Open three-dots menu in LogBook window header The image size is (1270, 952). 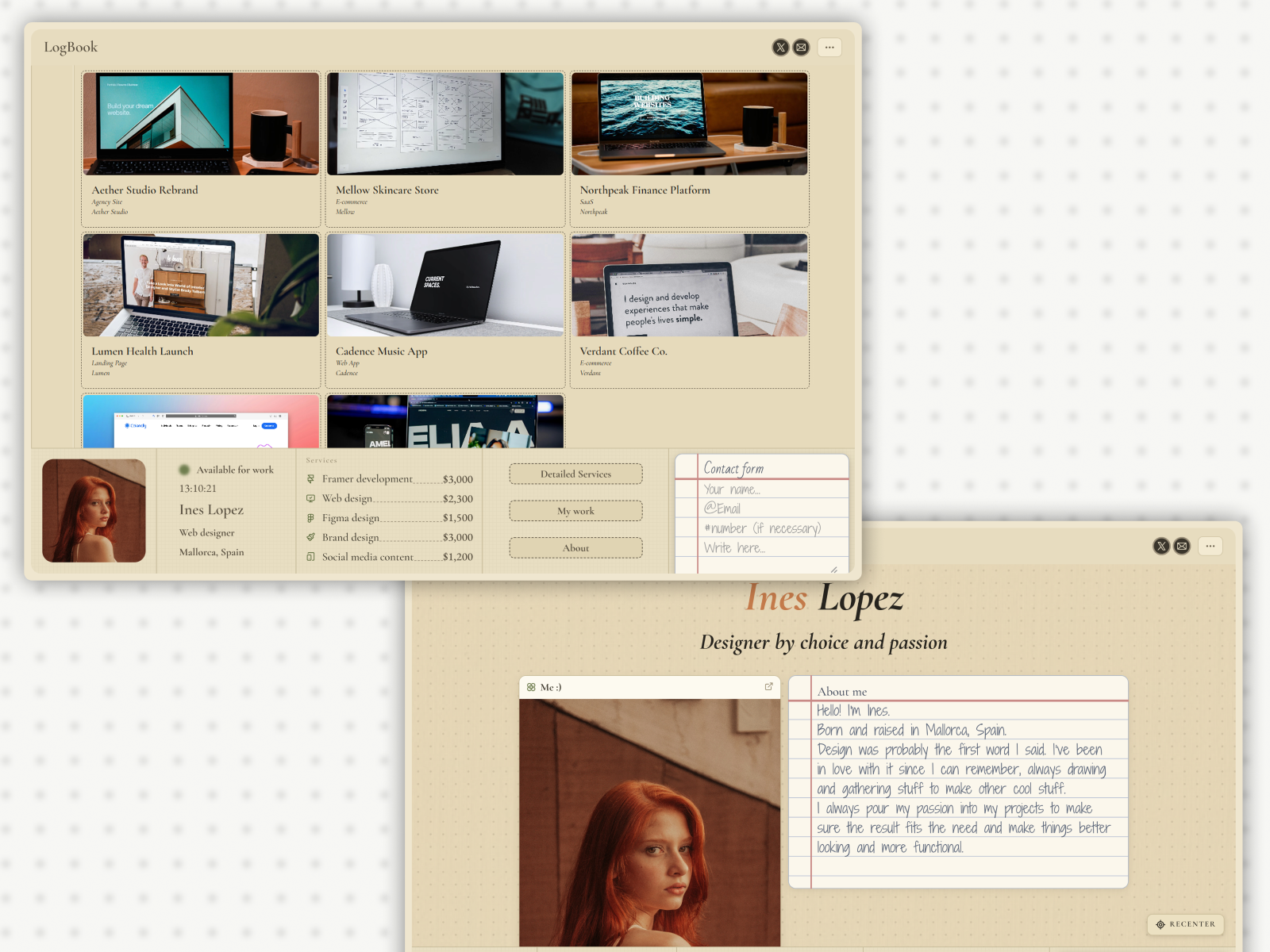829,48
